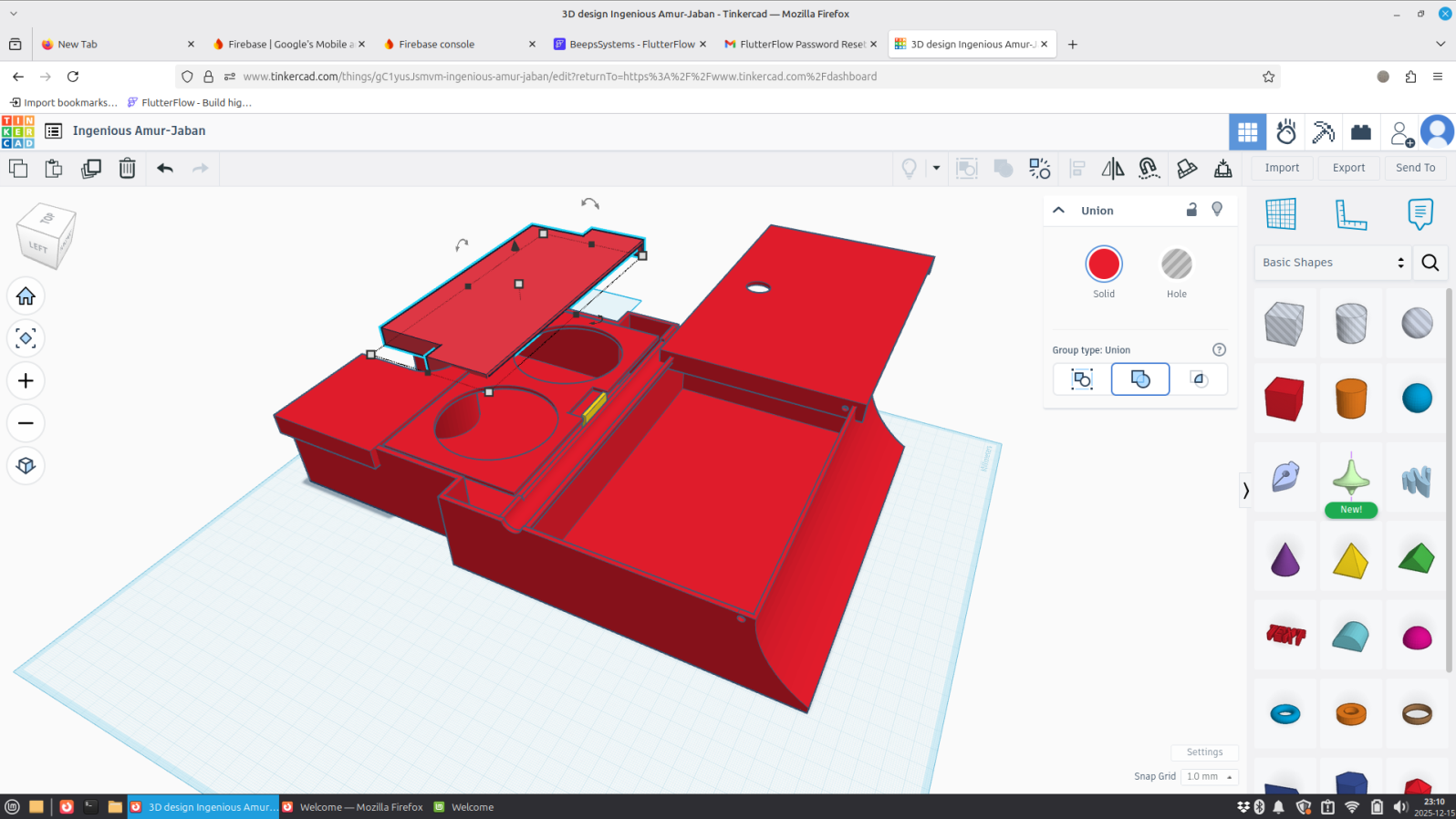Screen dimensions: 1456x819
Task: Click the red Solid color swatch
Action: 1104,264
